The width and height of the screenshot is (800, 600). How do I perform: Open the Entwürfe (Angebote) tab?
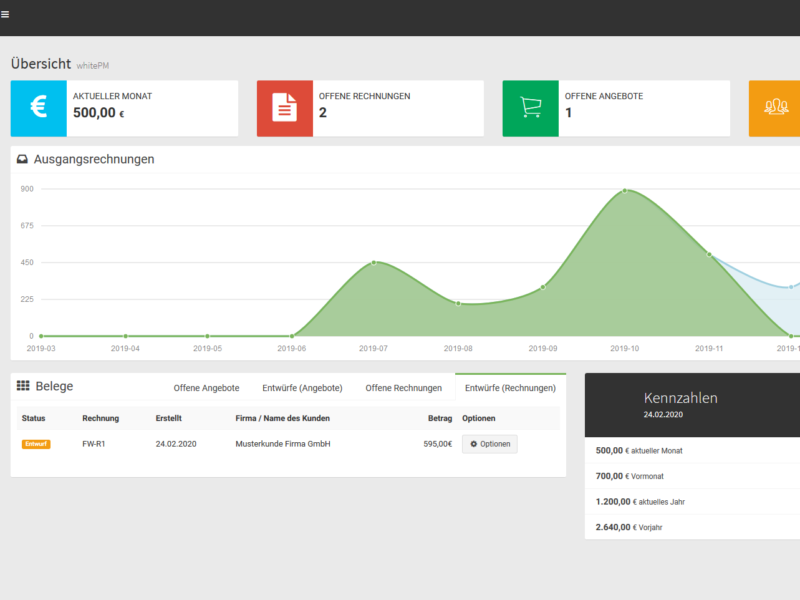(x=302, y=388)
